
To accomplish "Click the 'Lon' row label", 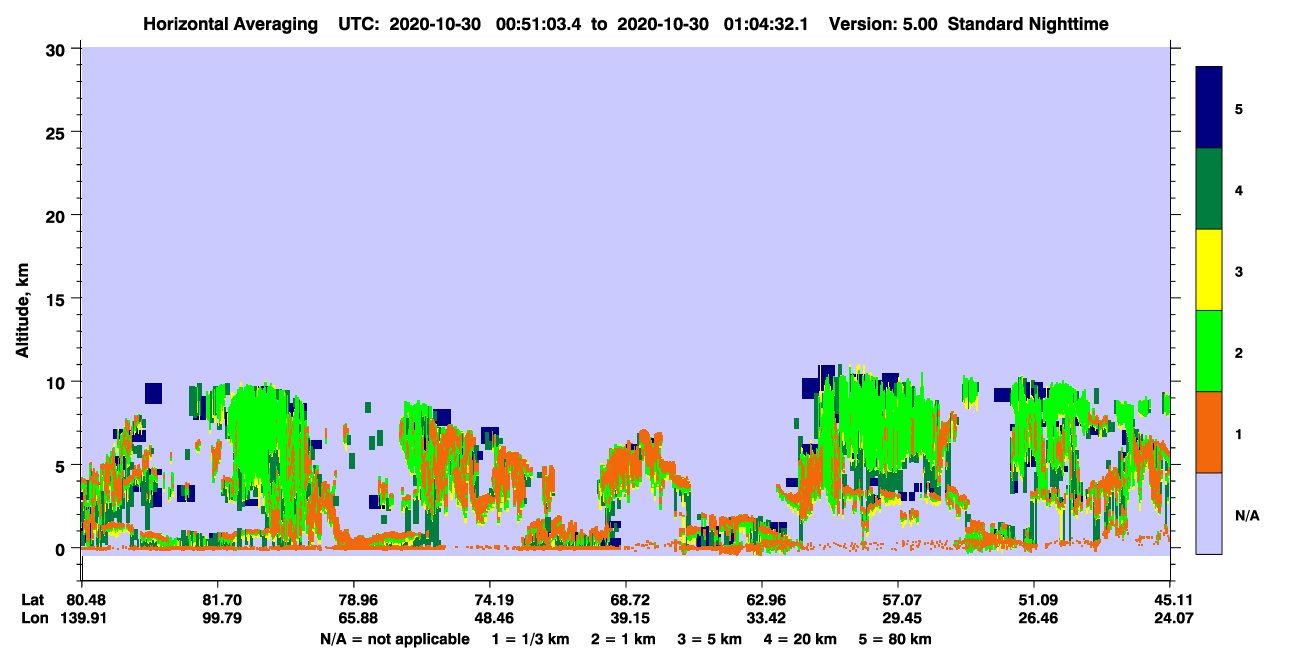I will 33,618.
